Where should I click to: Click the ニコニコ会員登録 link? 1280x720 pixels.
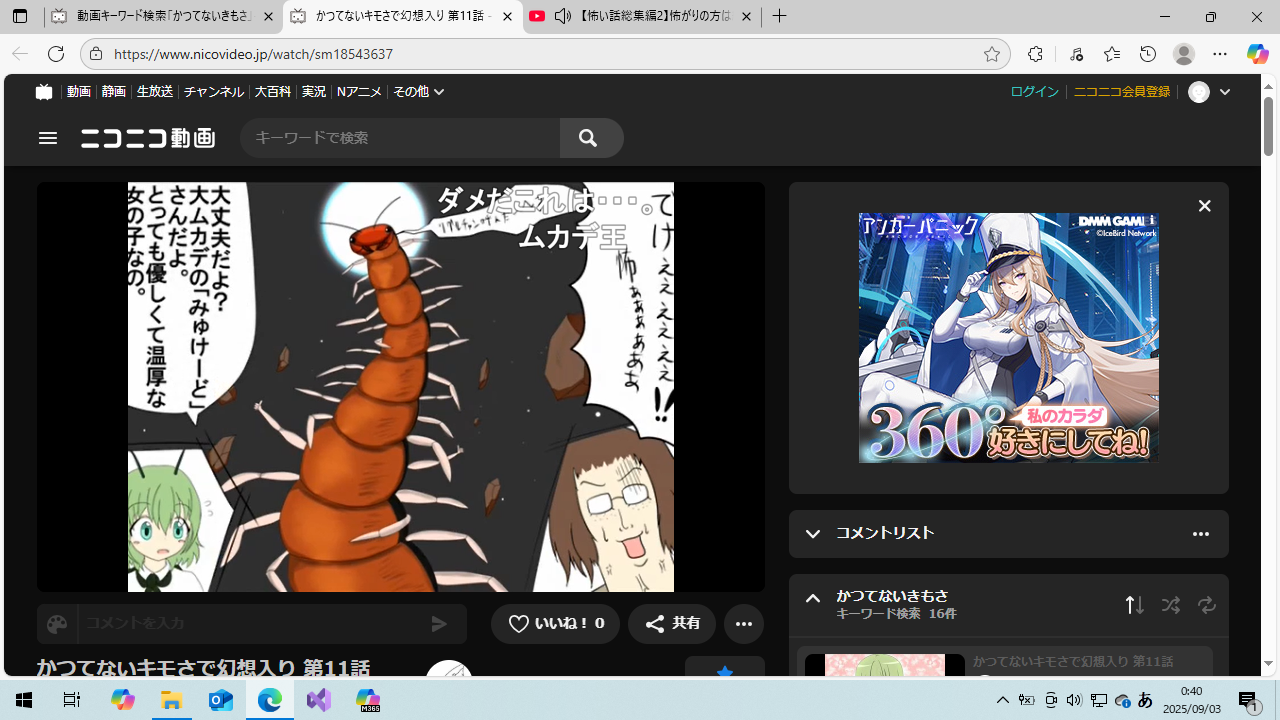[1121, 91]
